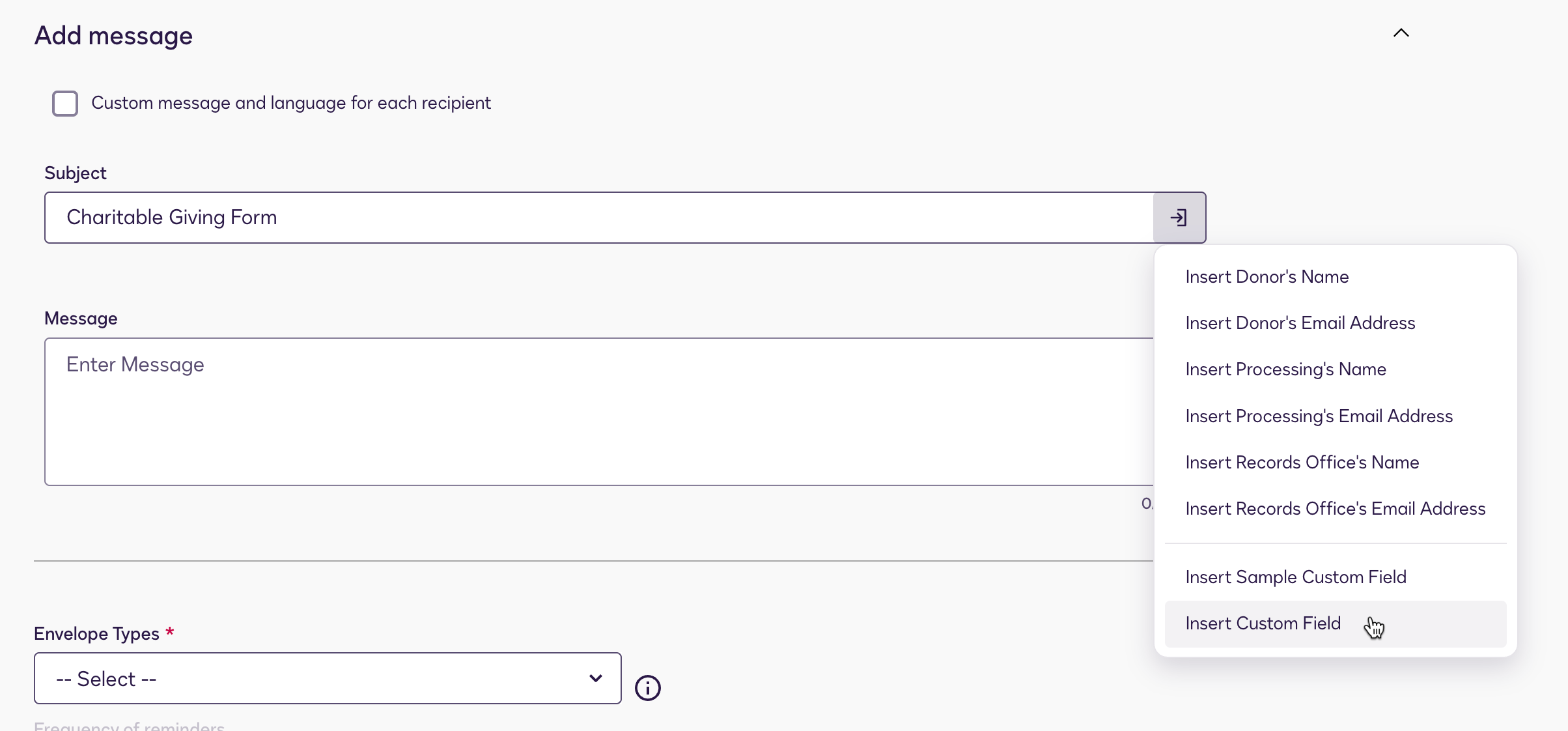Click the character counter below the message box
This screenshot has width=1568, height=731.
coord(1147,503)
